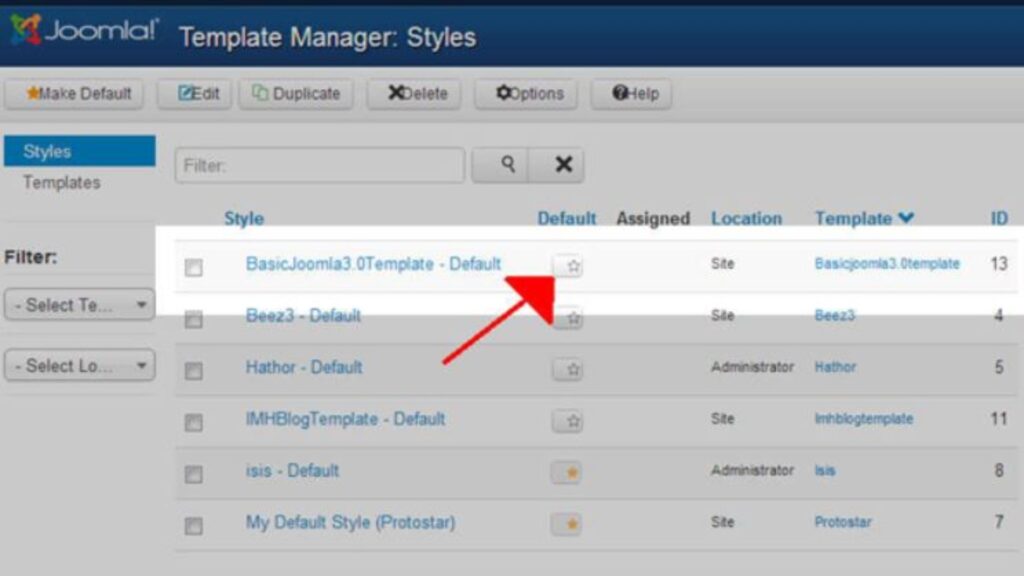The height and width of the screenshot is (576, 1024).
Task: Click the Imhblogtemplate template link
Action: (863, 419)
